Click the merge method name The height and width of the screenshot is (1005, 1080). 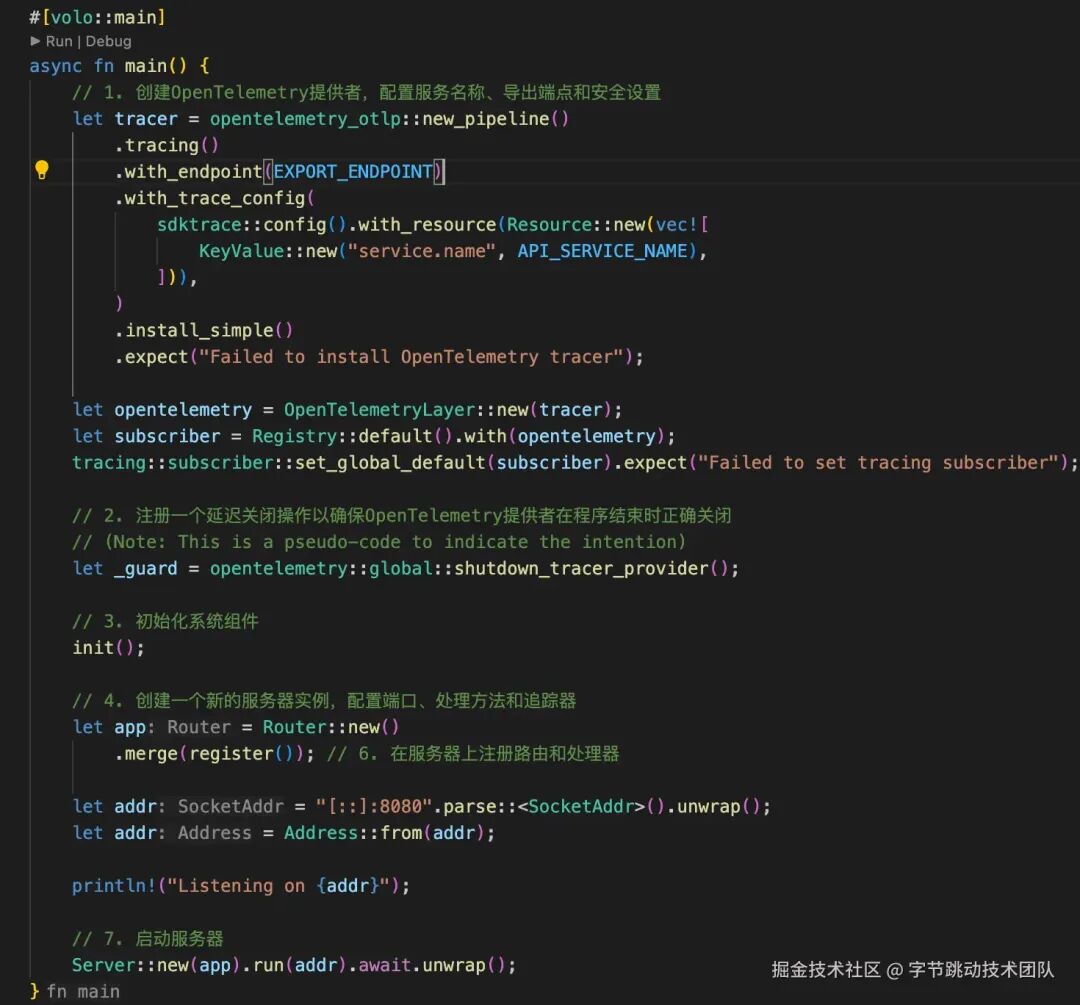[x=152, y=754]
